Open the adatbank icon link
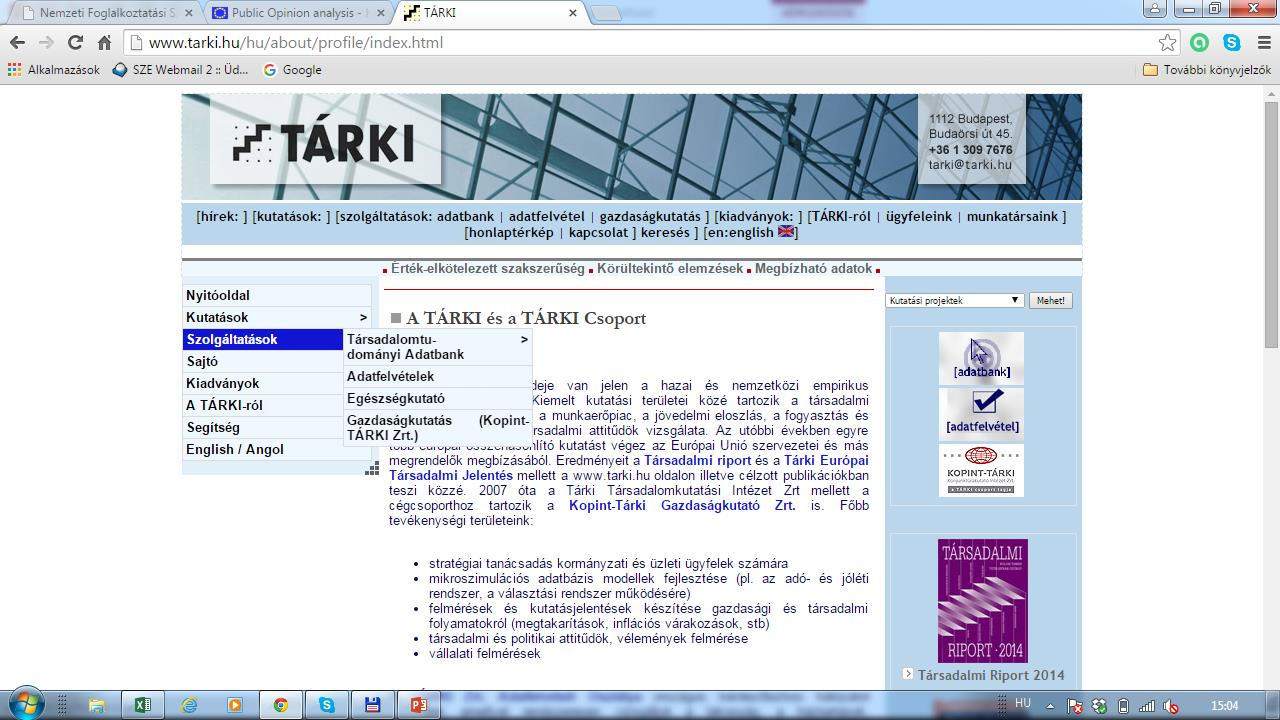 click(x=981, y=358)
